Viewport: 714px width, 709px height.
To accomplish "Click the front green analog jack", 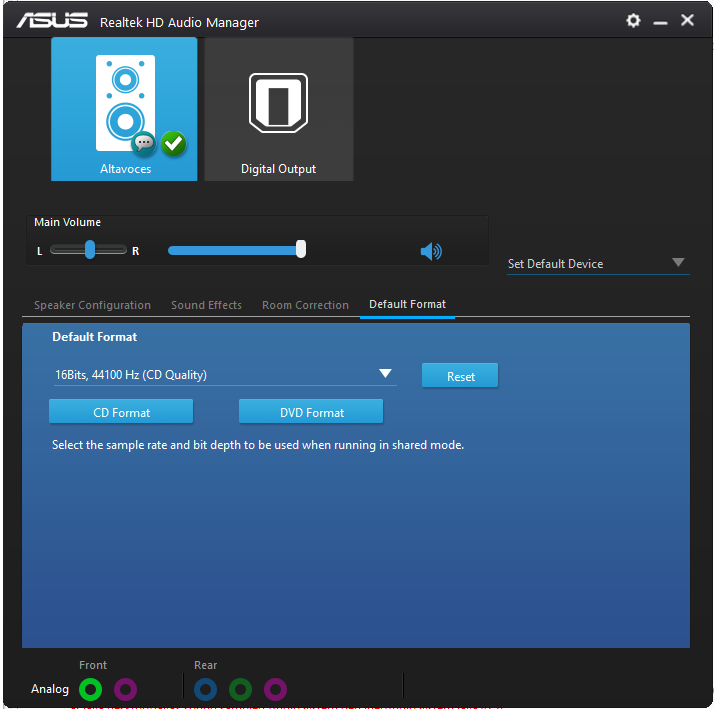I will click(x=91, y=689).
